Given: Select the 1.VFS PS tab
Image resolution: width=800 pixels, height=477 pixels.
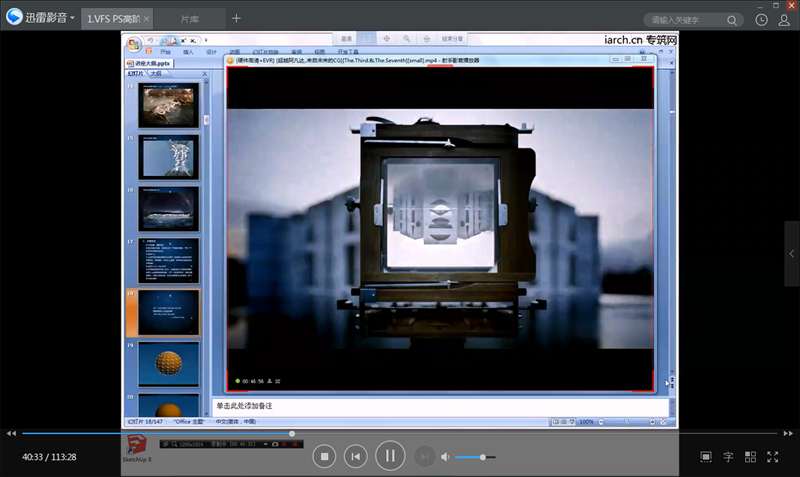Looking at the screenshot, I should tap(112, 18).
